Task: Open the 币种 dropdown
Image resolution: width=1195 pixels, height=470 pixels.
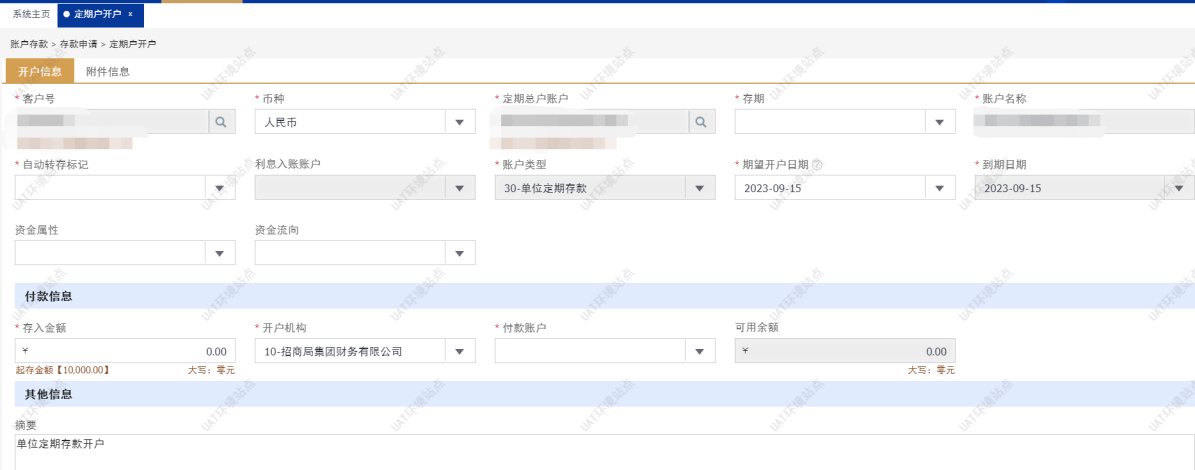Action: click(459, 122)
